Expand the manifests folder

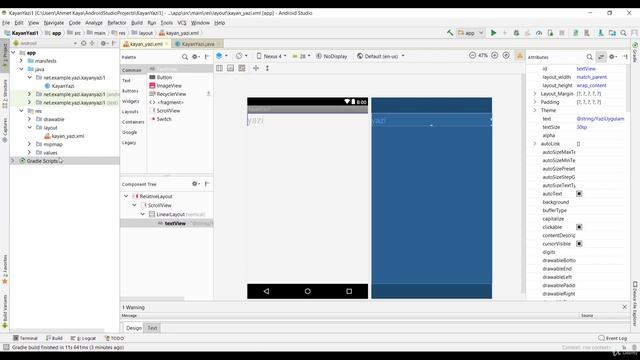point(21,61)
